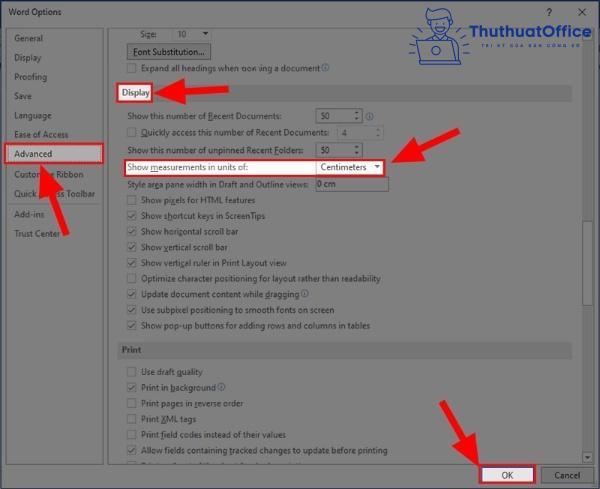600x489 pixels.
Task: Toggle Show pixels for HTML features
Action: [x=132, y=200]
